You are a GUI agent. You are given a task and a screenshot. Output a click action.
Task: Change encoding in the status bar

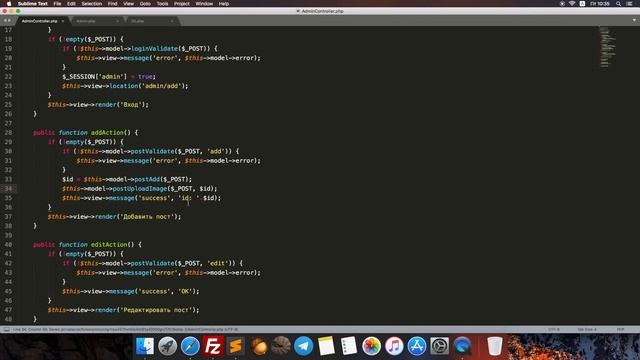coord(554,329)
